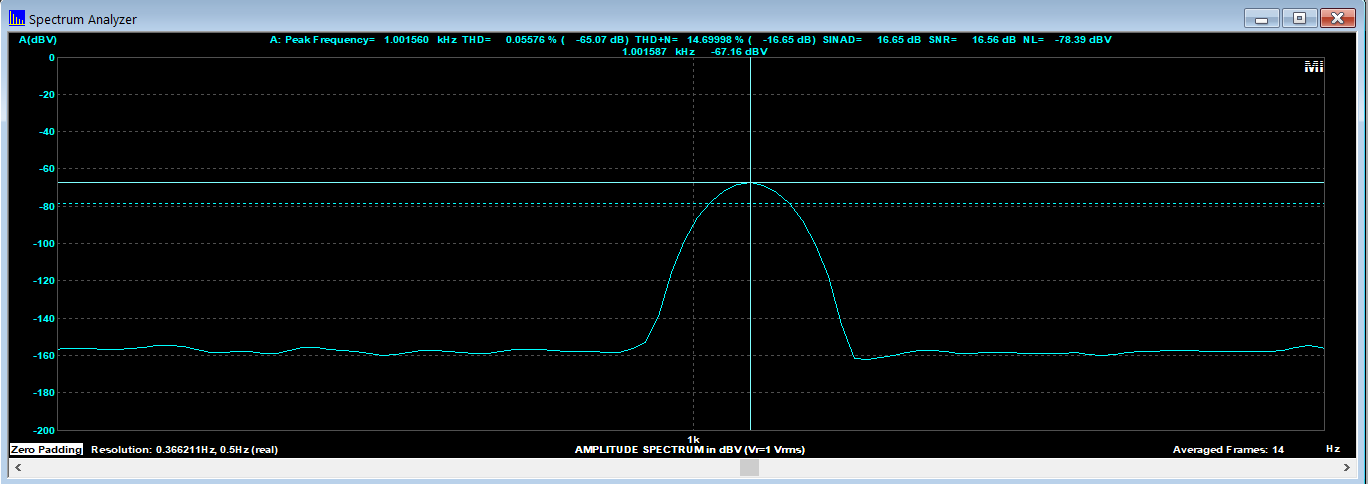Click the left arrow of horizontal scrollbar
The width and height of the screenshot is (1368, 484).
point(17,468)
